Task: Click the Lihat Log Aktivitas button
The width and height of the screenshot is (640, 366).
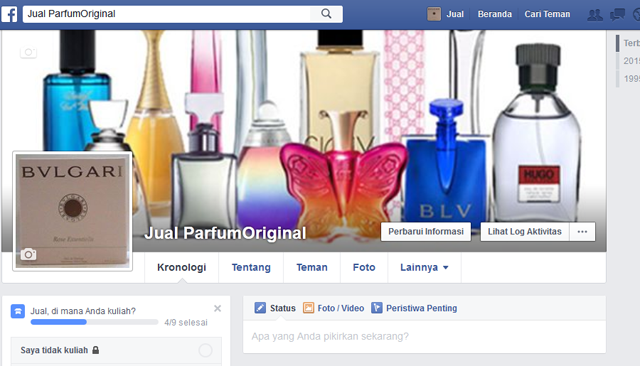Action: 524,231
